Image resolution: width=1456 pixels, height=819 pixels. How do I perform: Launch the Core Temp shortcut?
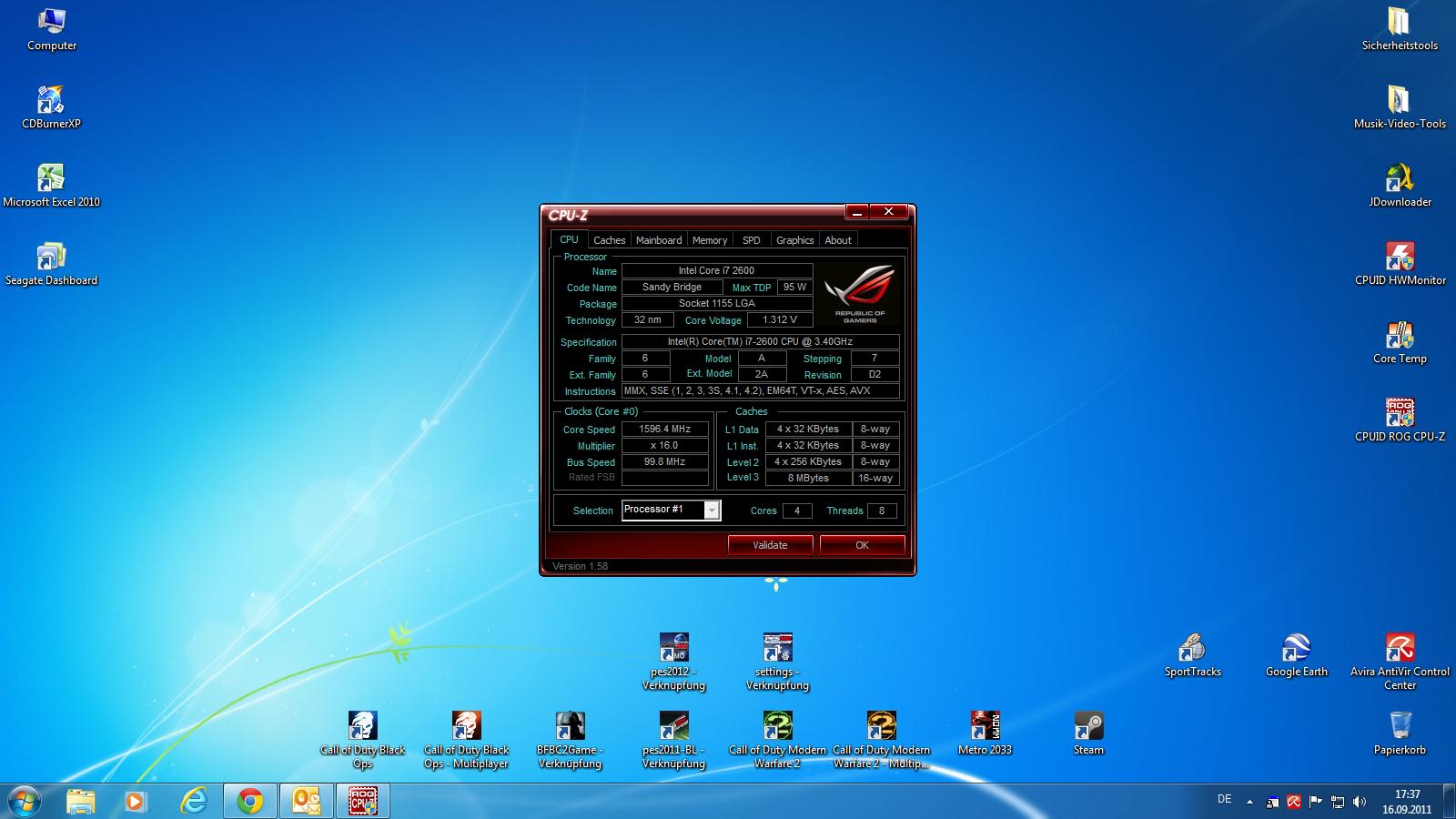(x=1400, y=342)
